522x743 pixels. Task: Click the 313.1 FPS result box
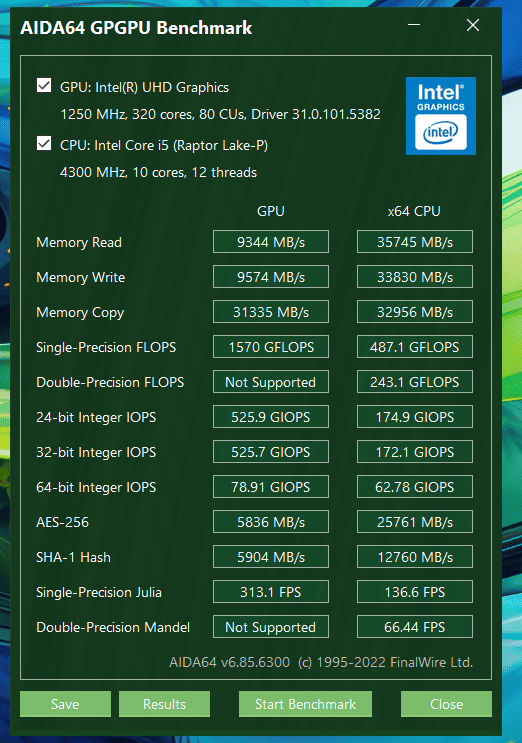coord(271,592)
